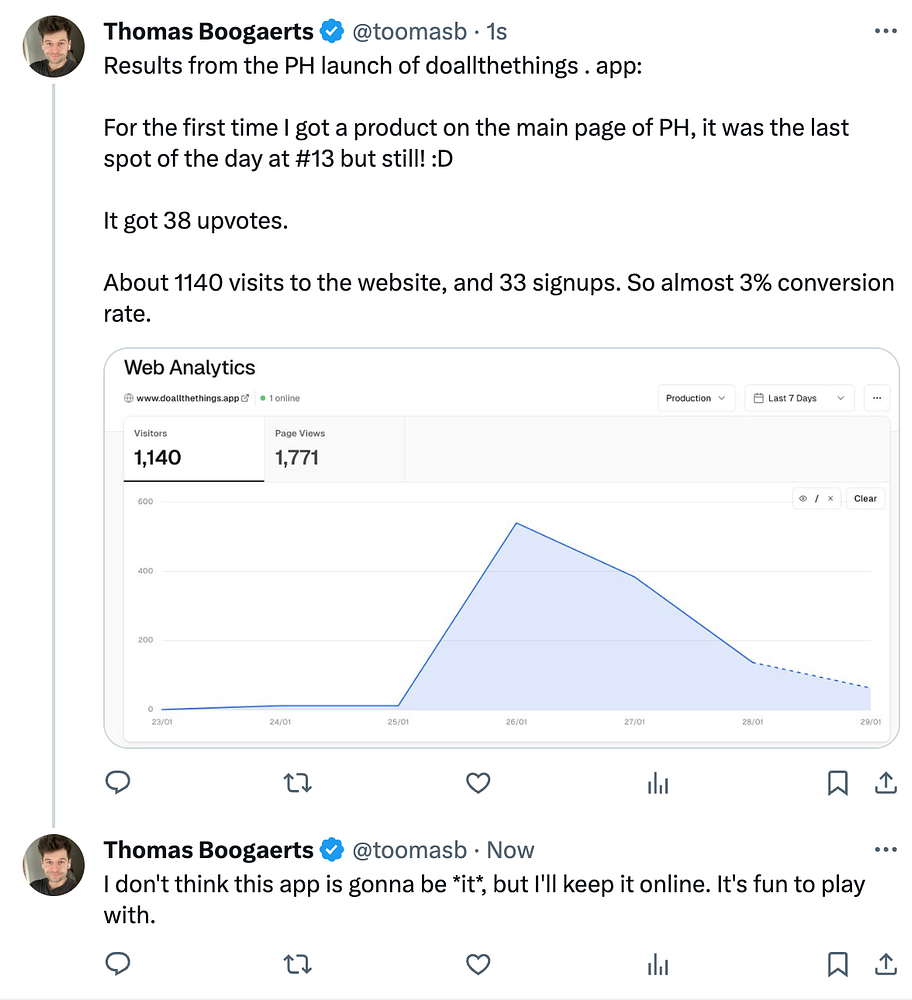
Task: Repost the PH launch results tweet
Action: tap(297, 783)
